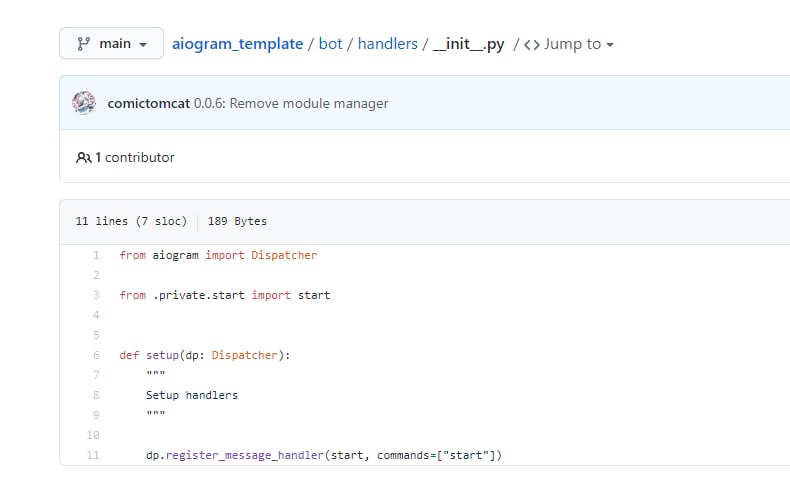Click the git branch icon
790x491 pixels.
point(82,44)
